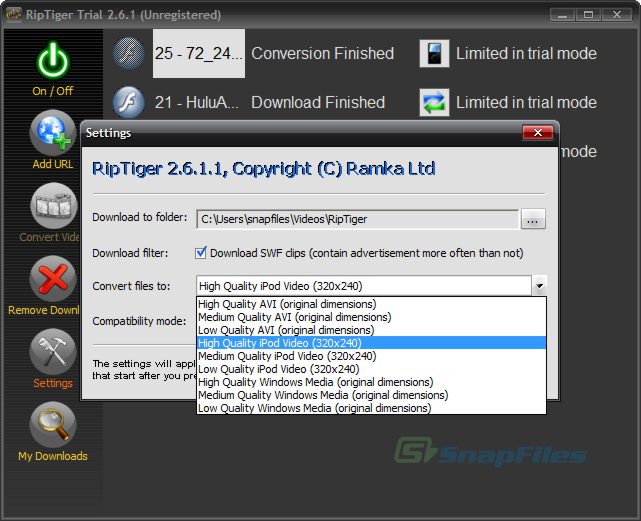Image resolution: width=641 pixels, height=521 pixels.
Task: Open My Downloads magnifier icon
Action: 53,424
